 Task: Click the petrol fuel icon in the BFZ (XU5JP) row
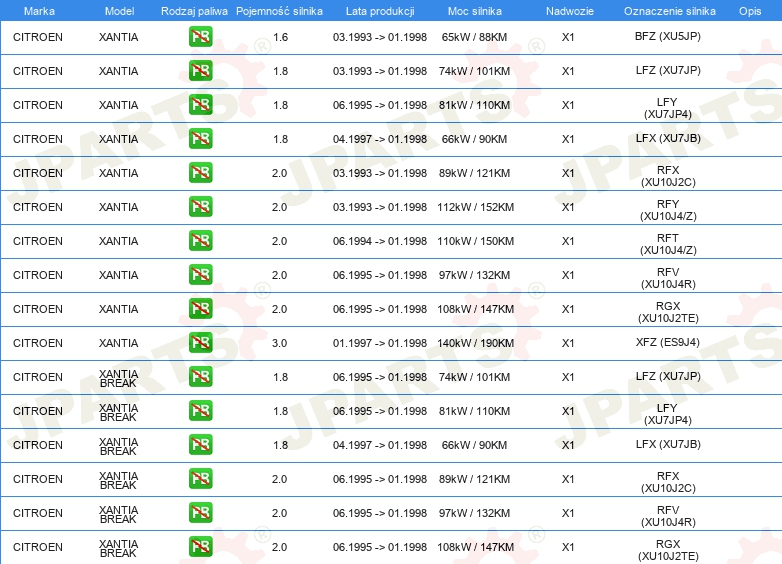200,37
